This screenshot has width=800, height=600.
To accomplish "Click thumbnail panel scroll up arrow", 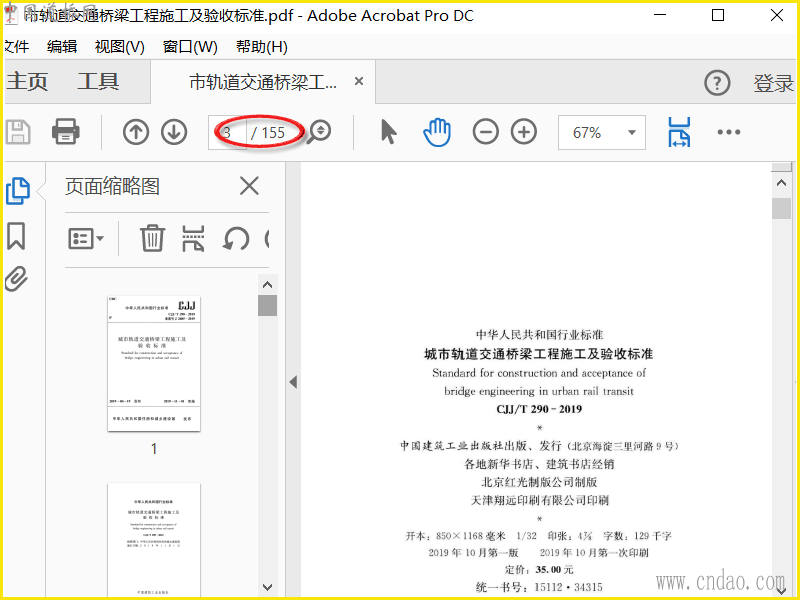I will coord(267,285).
